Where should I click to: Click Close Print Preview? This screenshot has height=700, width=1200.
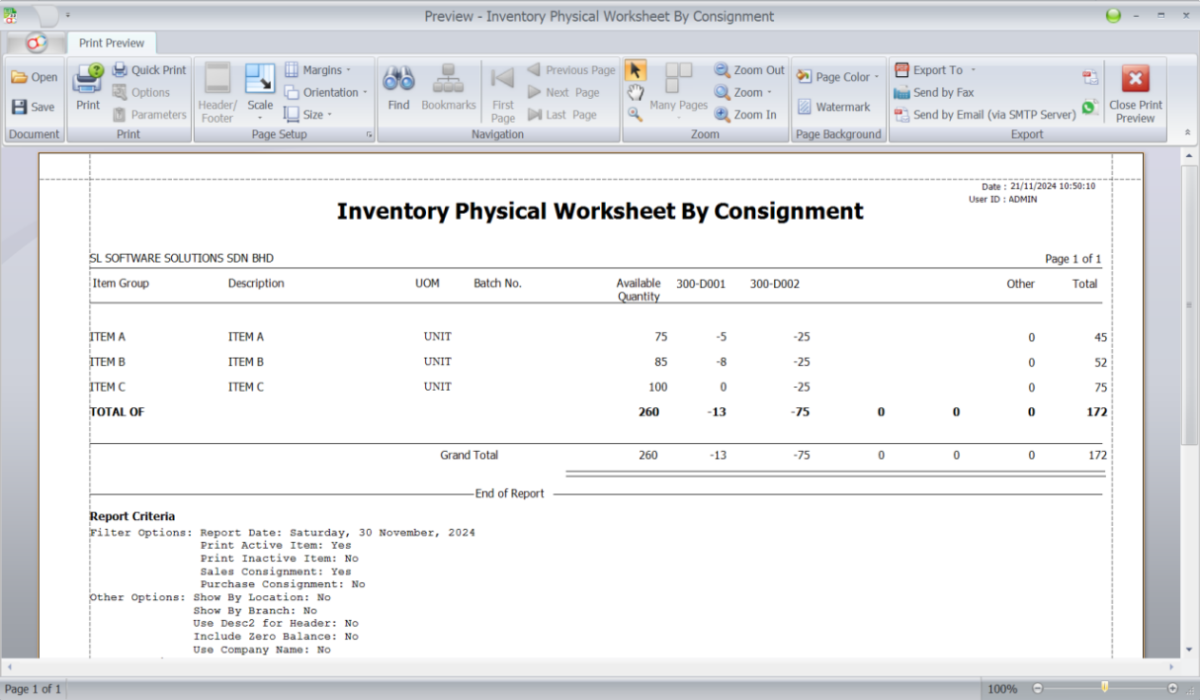[x=1135, y=93]
